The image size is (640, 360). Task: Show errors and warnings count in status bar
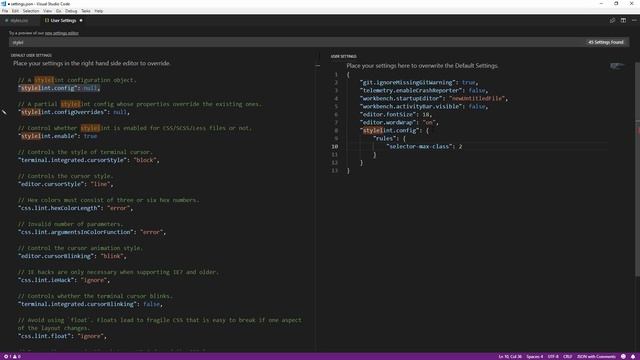pyautogui.click(x=12, y=356)
